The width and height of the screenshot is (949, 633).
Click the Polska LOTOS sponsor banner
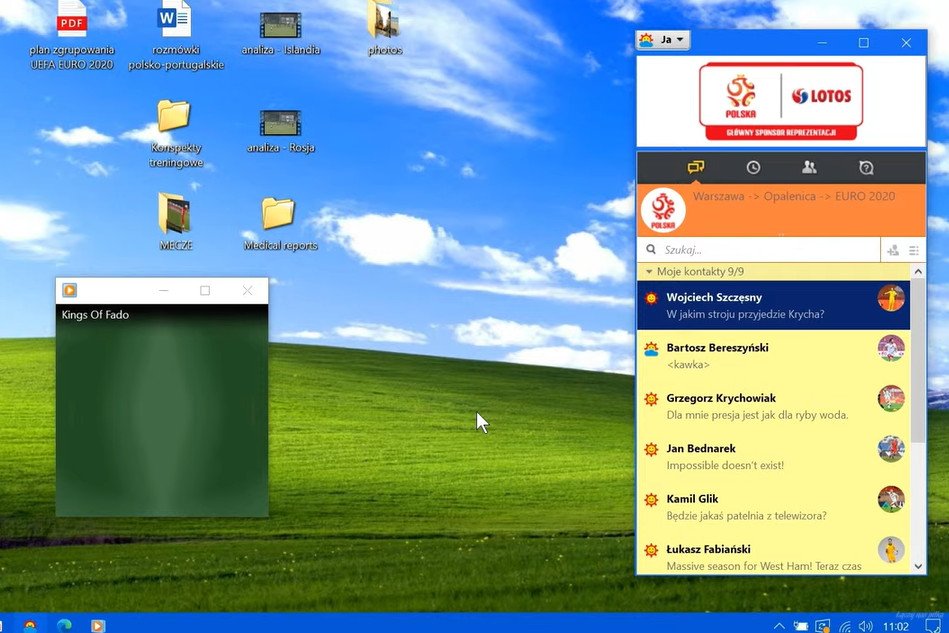pos(781,101)
